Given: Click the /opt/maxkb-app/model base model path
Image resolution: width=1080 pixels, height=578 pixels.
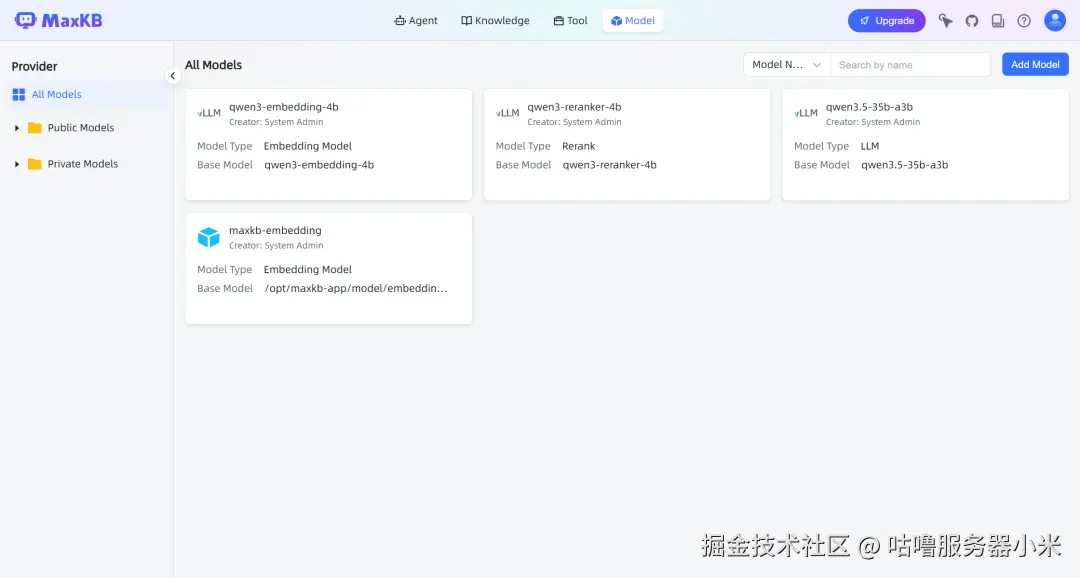Looking at the screenshot, I should 356,288.
